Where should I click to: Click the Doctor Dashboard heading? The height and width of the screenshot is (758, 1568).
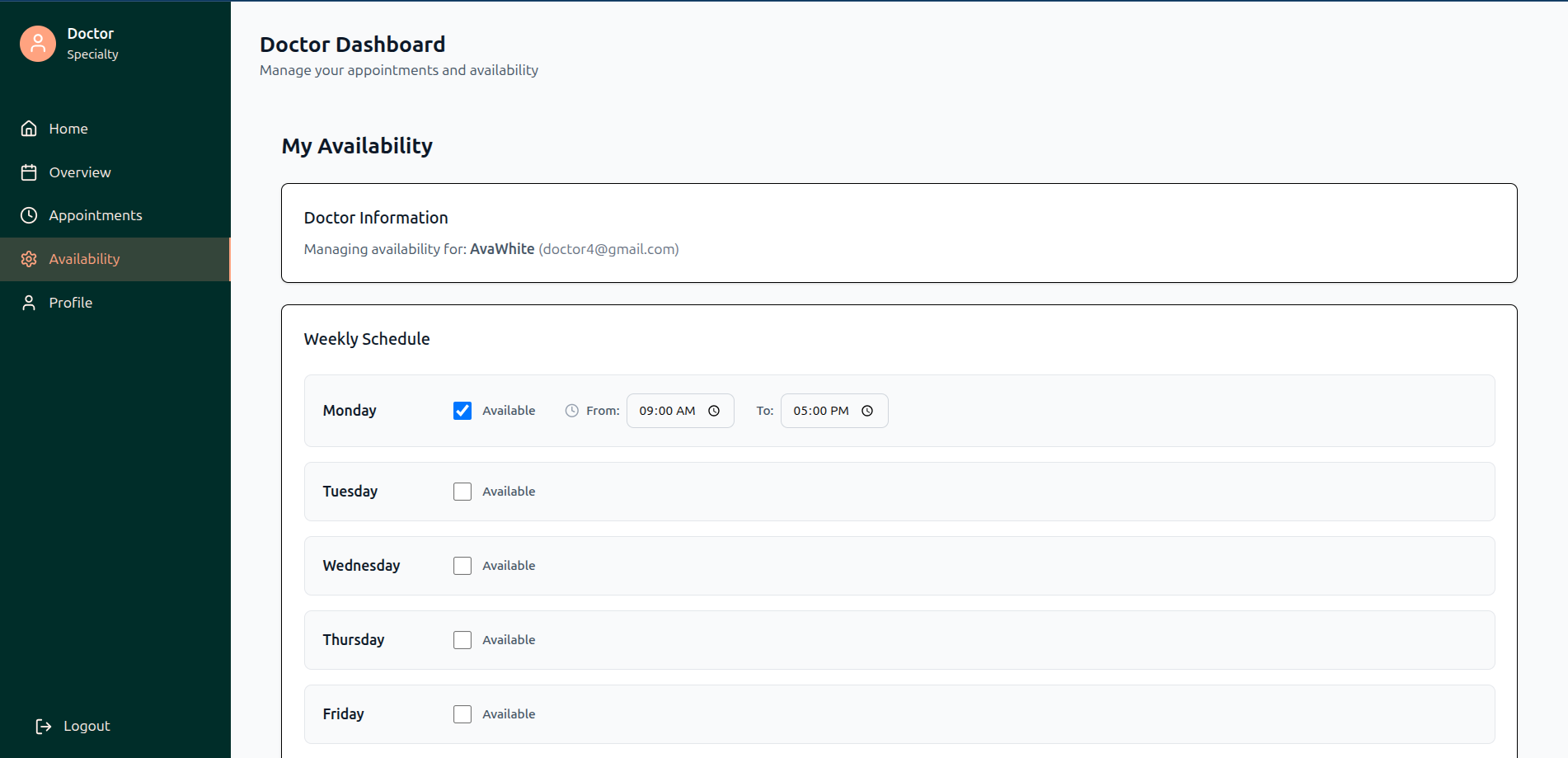352,45
